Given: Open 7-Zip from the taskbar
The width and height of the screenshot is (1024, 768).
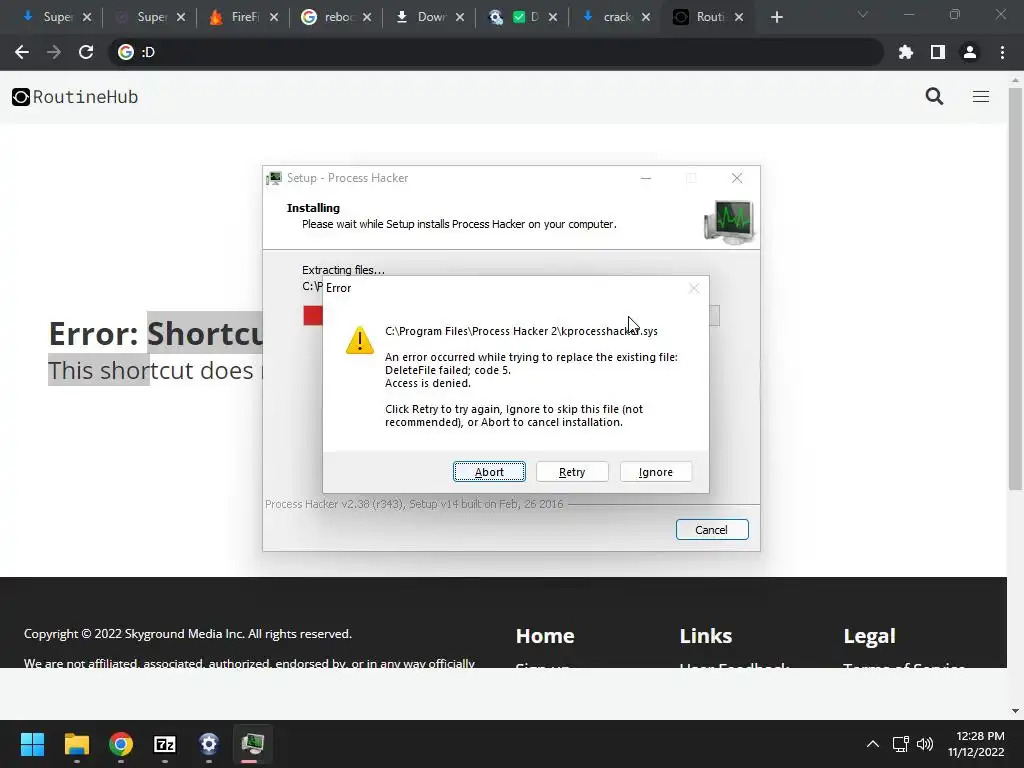Looking at the screenshot, I should (x=165, y=744).
